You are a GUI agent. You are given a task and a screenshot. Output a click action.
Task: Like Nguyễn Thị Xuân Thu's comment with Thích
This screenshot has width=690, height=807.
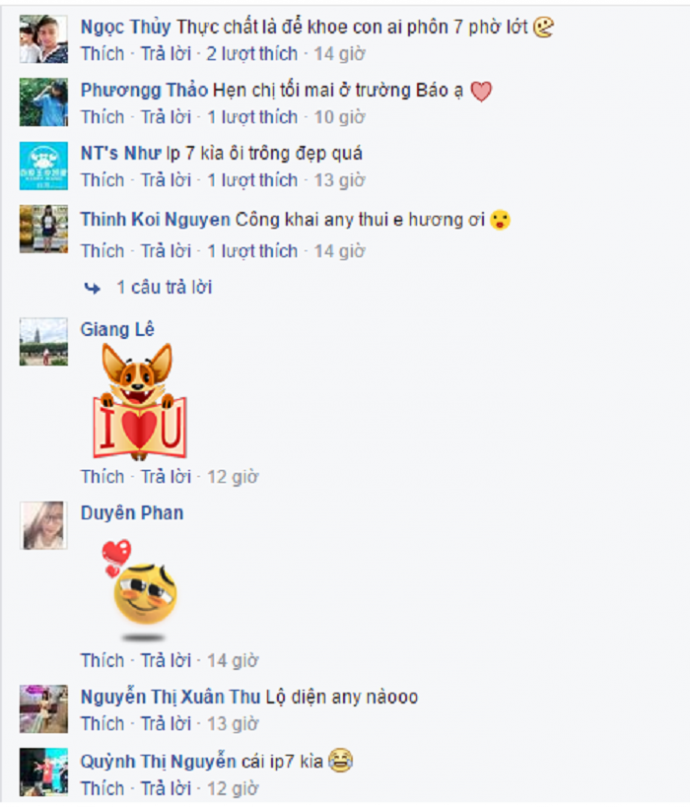click(x=102, y=724)
